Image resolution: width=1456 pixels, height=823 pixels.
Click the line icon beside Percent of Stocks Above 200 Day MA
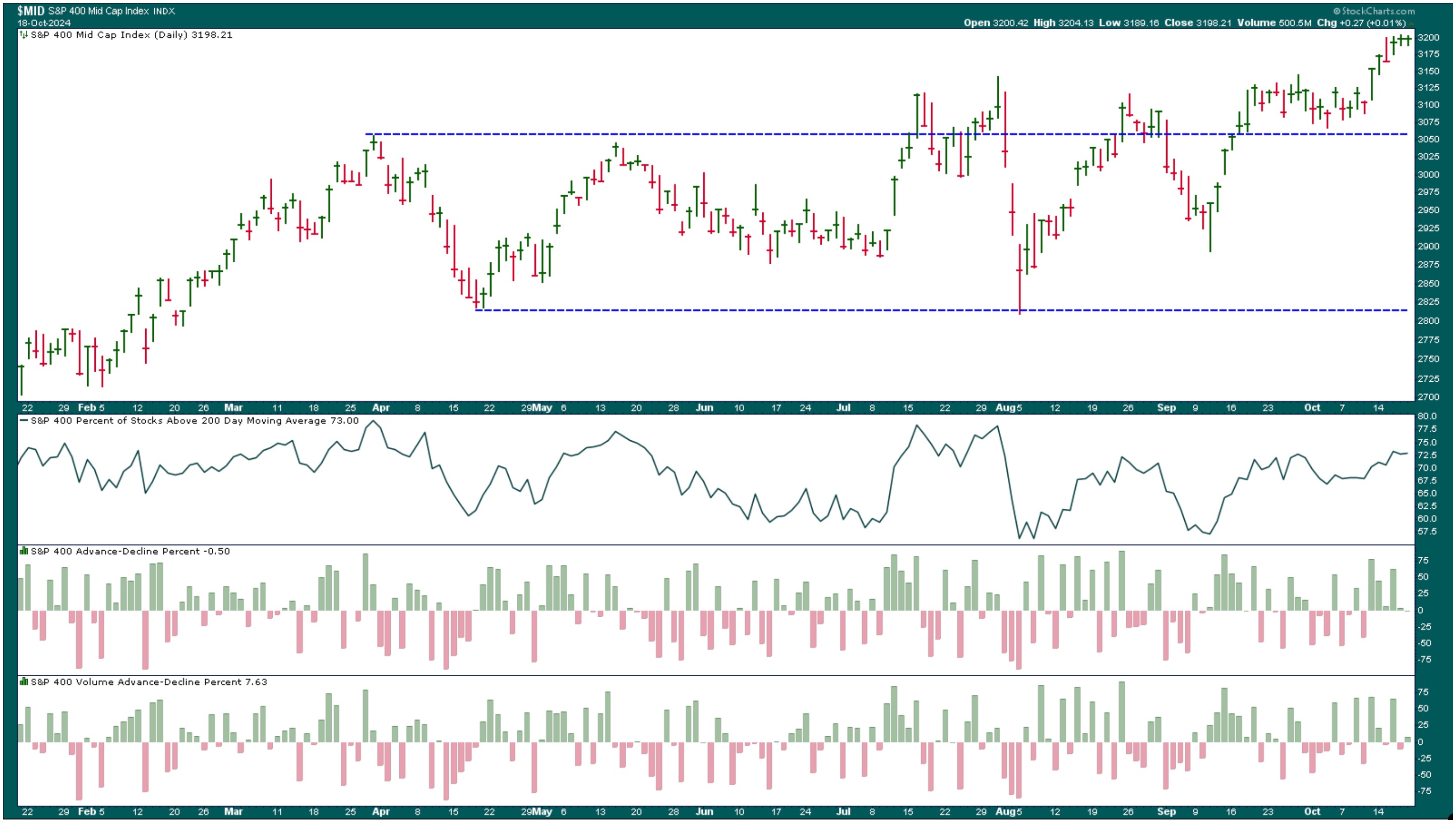pos(23,421)
